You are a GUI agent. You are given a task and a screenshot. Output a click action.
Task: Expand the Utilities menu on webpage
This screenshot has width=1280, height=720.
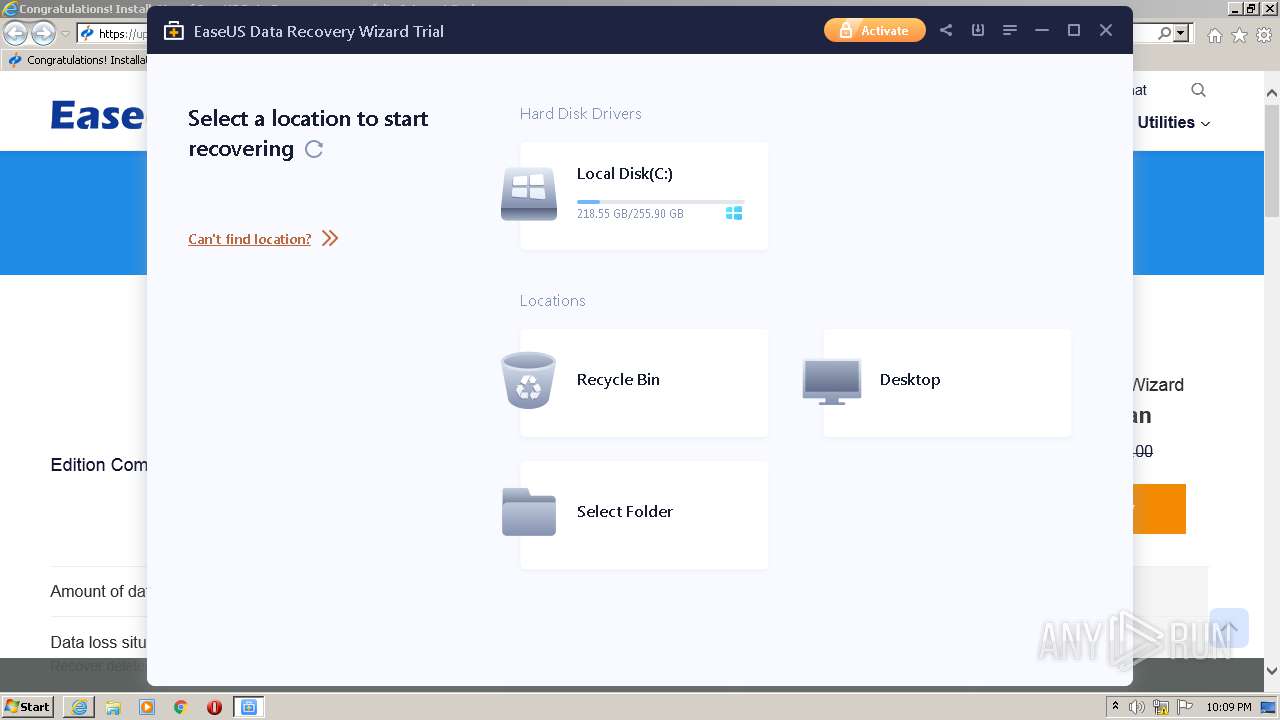click(1173, 122)
